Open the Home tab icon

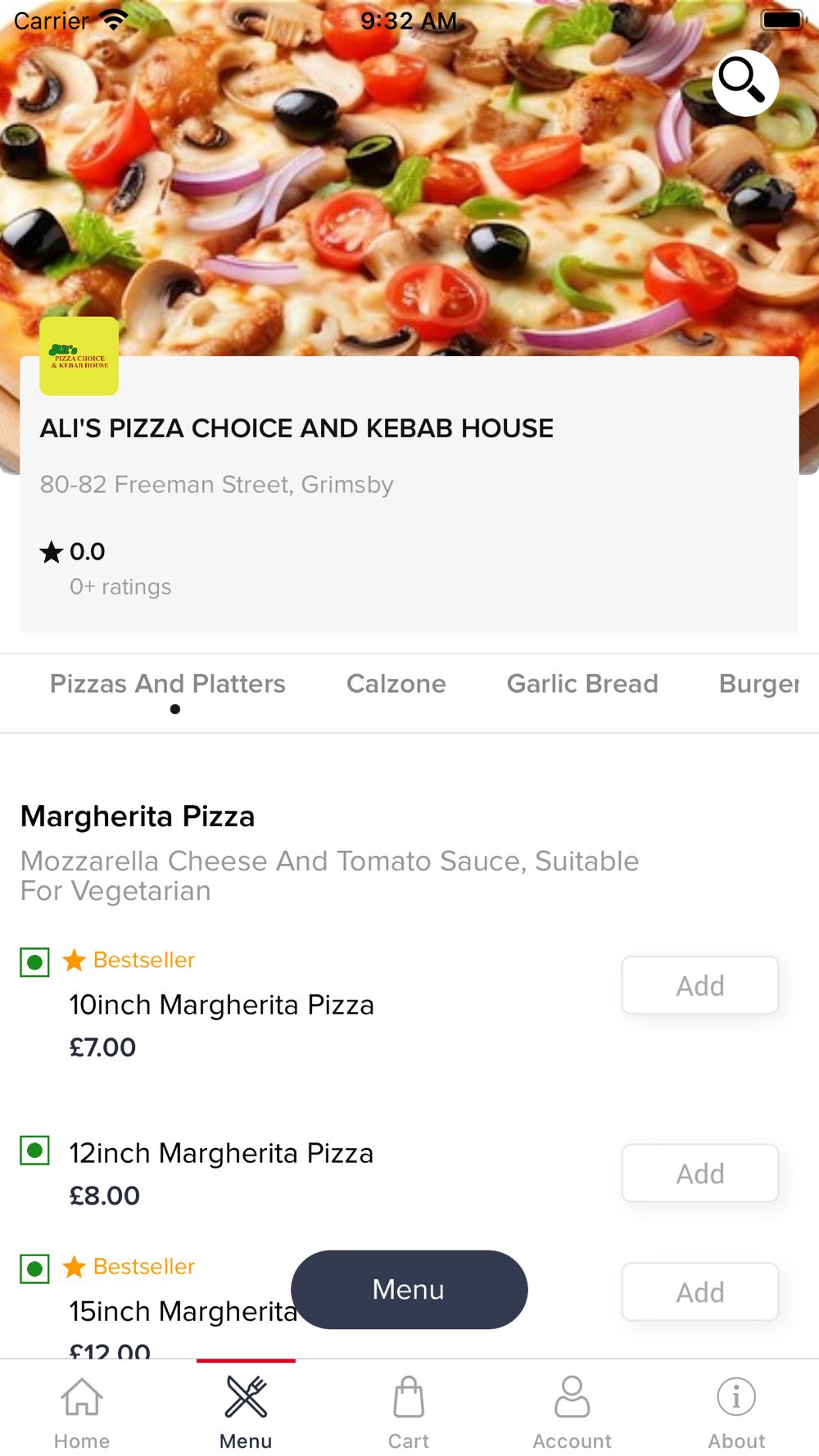82,1397
